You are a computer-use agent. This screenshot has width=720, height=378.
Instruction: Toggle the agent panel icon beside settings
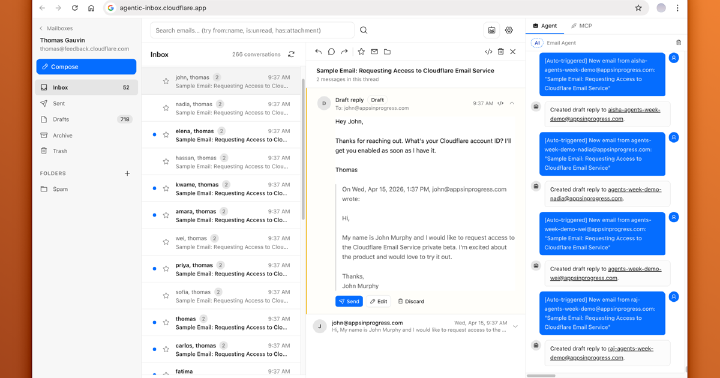pos(491,30)
